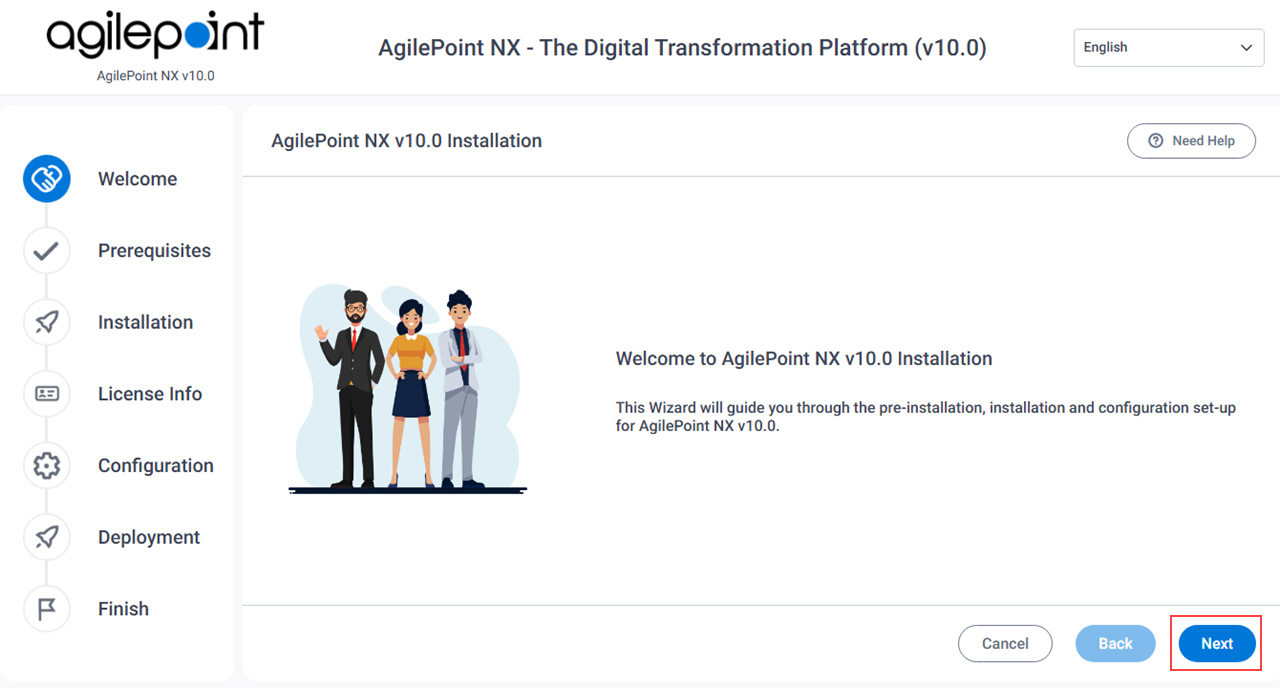The width and height of the screenshot is (1280, 688).
Task: Open Need Help
Action: (1191, 141)
